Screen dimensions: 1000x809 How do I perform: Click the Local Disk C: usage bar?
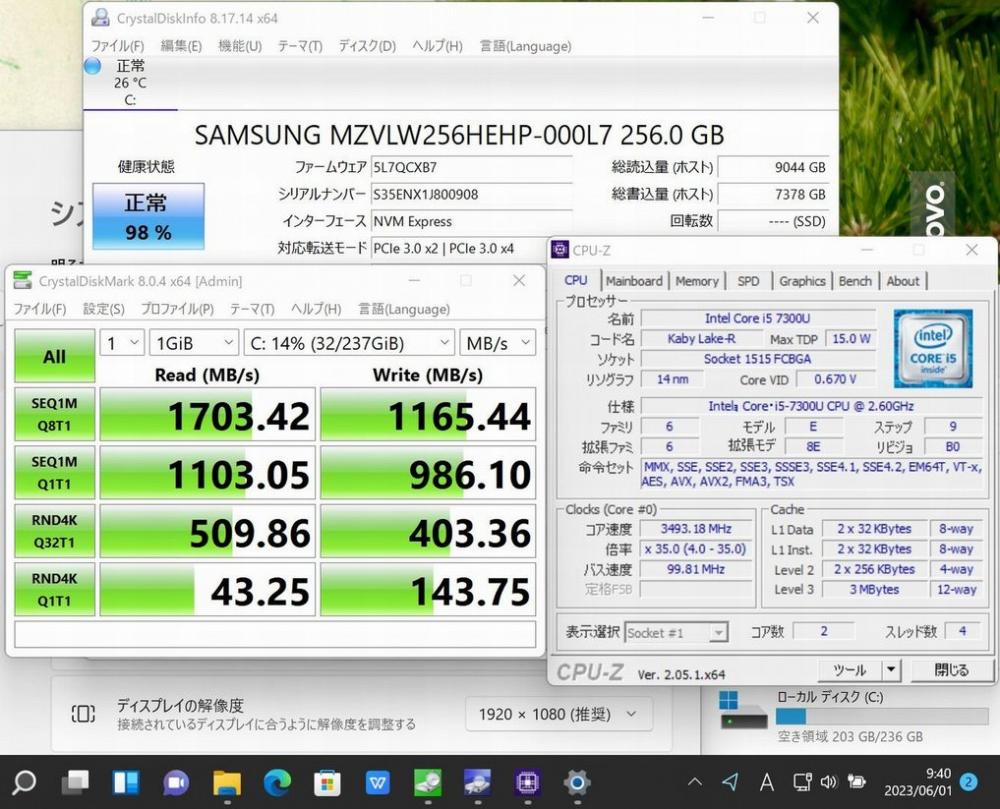coord(882,717)
